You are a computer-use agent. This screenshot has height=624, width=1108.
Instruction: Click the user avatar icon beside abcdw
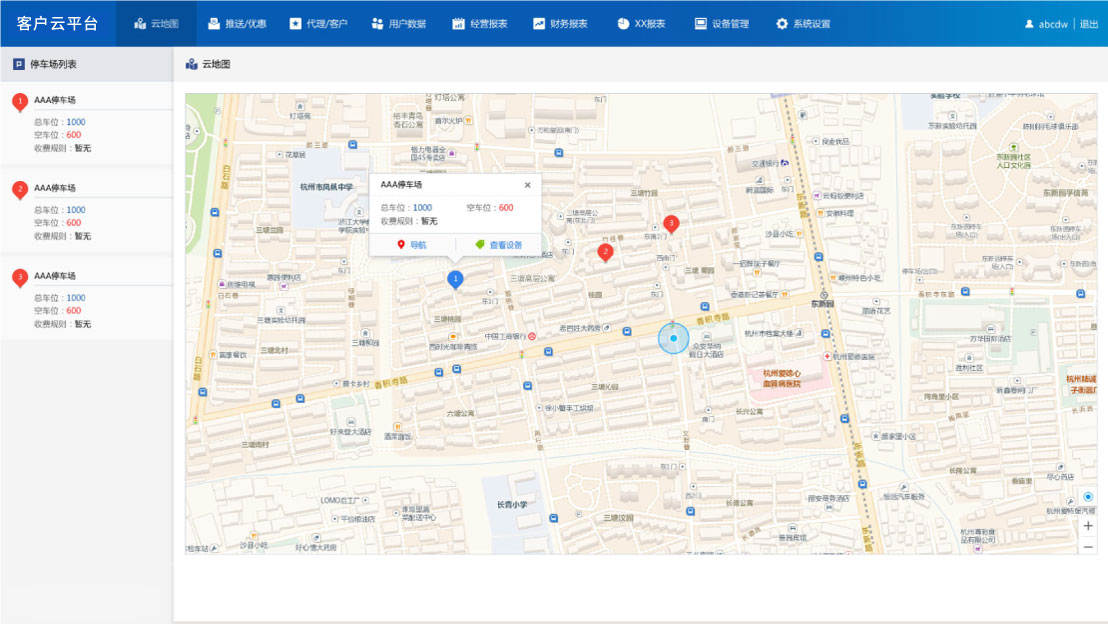[x=1029, y=24]
